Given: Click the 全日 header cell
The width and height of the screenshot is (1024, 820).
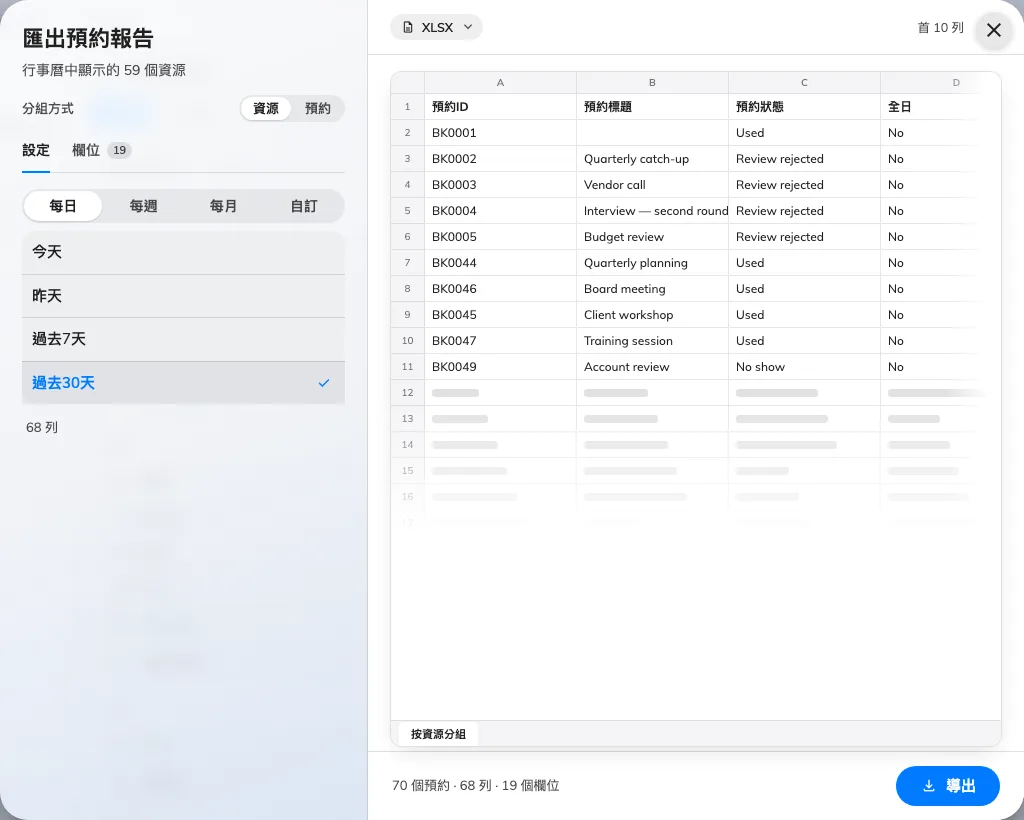Looking at the screenshot, I should click(940, 107).
